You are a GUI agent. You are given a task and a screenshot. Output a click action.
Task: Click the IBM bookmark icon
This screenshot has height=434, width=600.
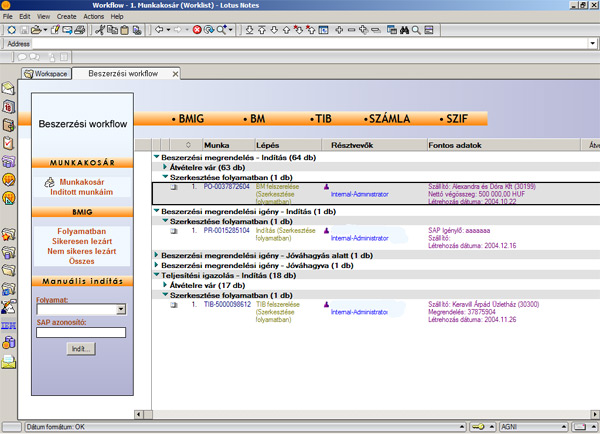pos(8,326)
